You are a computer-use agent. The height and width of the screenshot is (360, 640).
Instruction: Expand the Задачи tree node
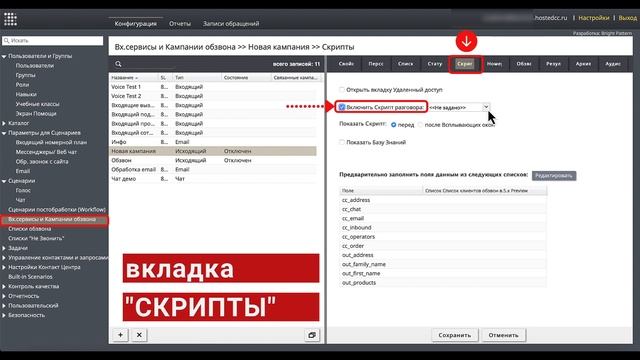(4, 248)
